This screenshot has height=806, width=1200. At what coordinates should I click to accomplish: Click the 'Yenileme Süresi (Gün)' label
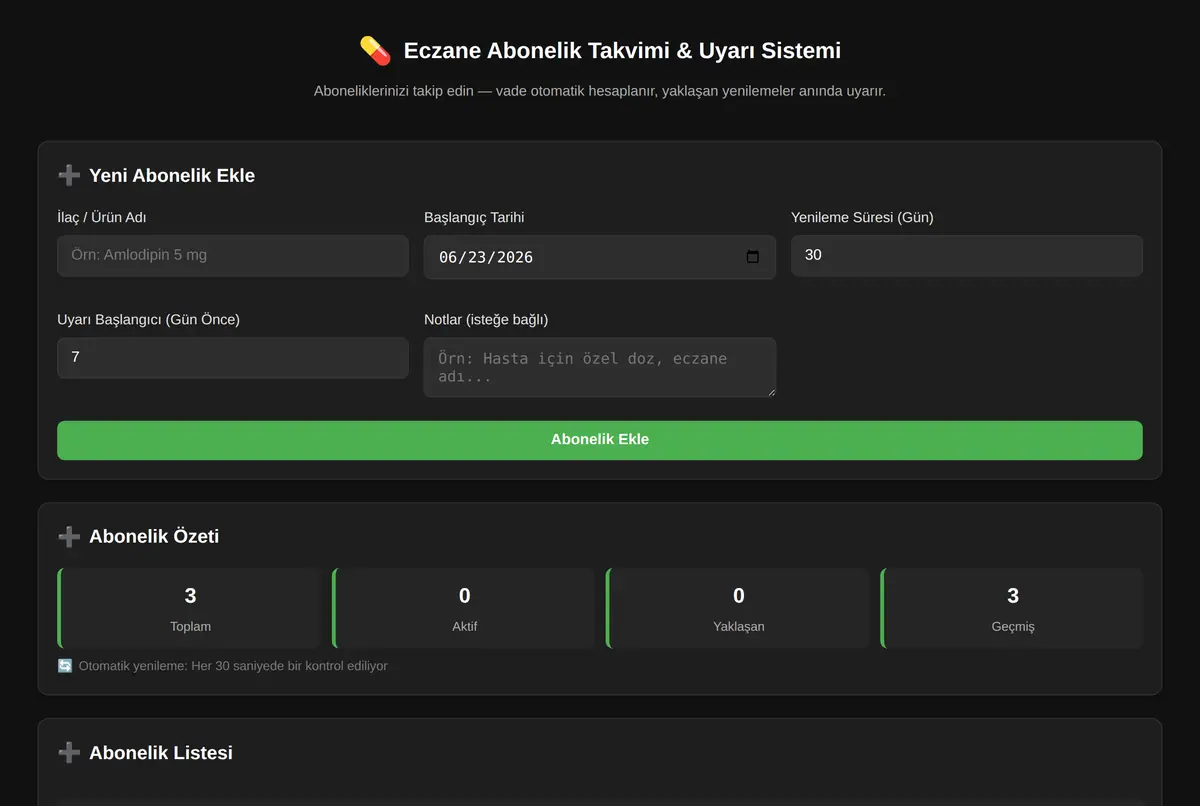pos(862,217)
